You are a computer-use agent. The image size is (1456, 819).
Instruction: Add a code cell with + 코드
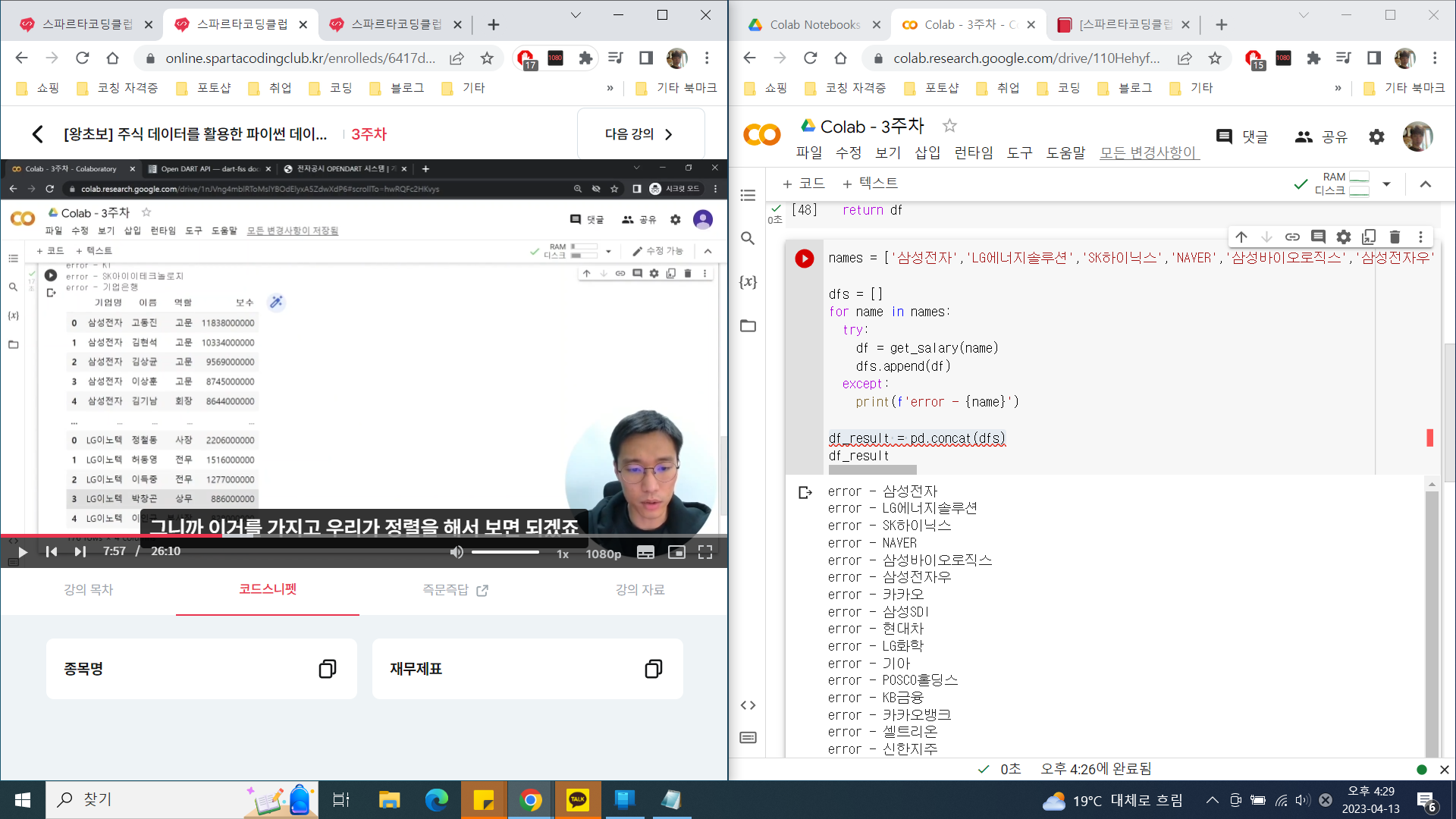pos(803,184)
